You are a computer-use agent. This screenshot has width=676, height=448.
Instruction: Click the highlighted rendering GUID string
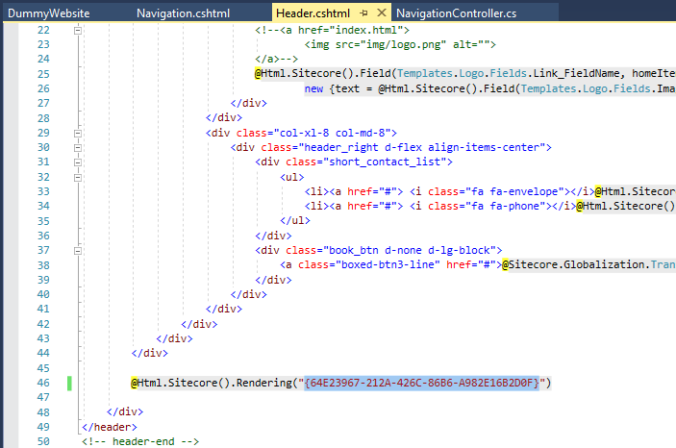(x=422, y=382)
